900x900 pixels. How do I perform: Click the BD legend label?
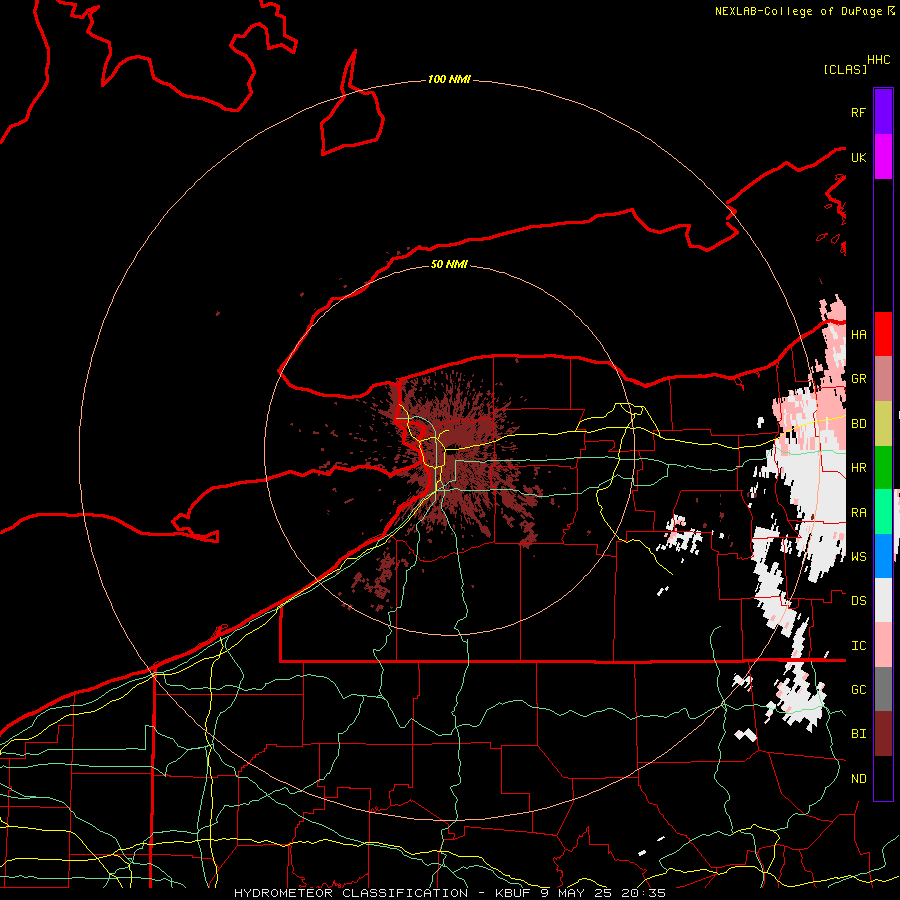point(858,424)
